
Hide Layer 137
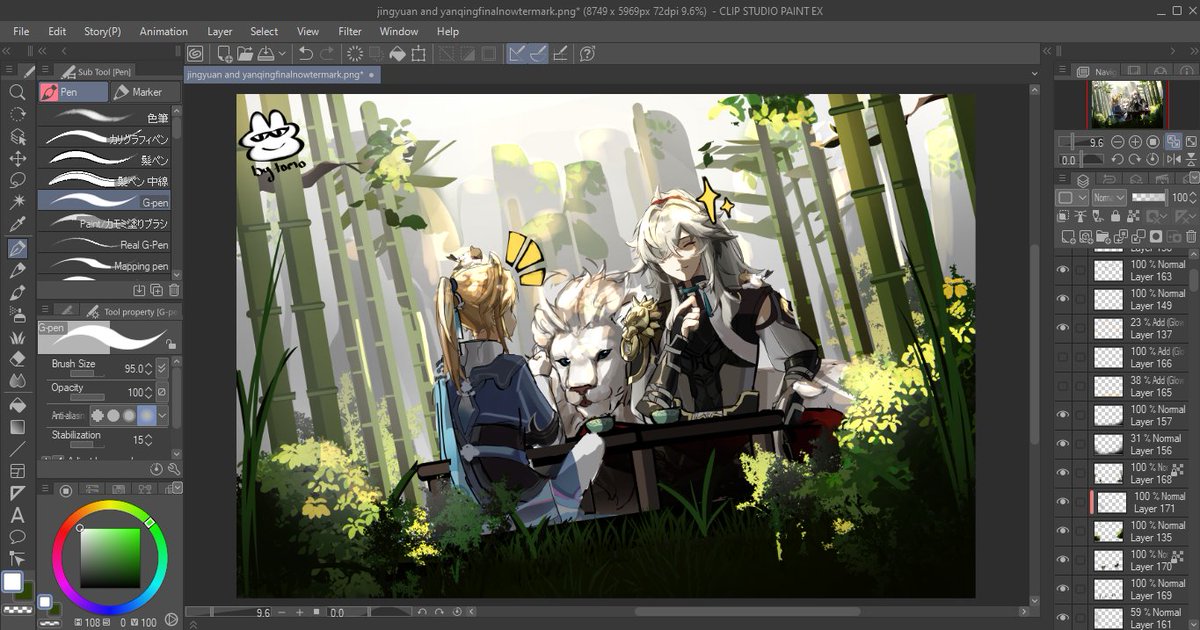1063,328
